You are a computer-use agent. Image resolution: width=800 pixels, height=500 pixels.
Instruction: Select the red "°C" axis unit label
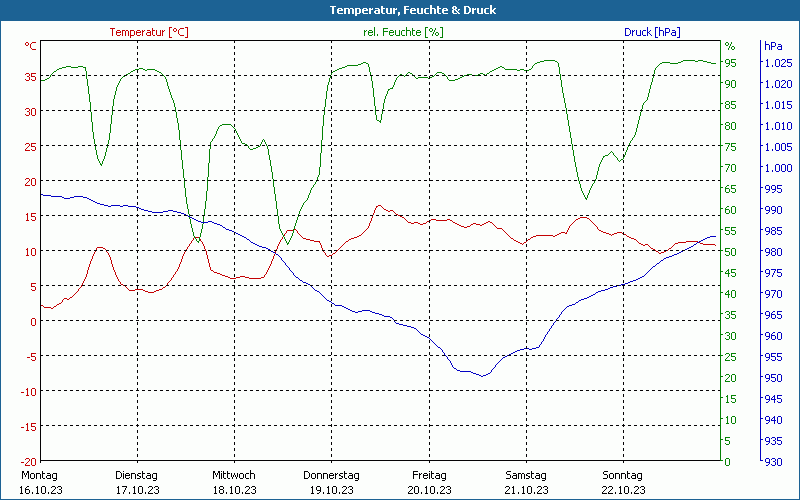coord(30,46)
